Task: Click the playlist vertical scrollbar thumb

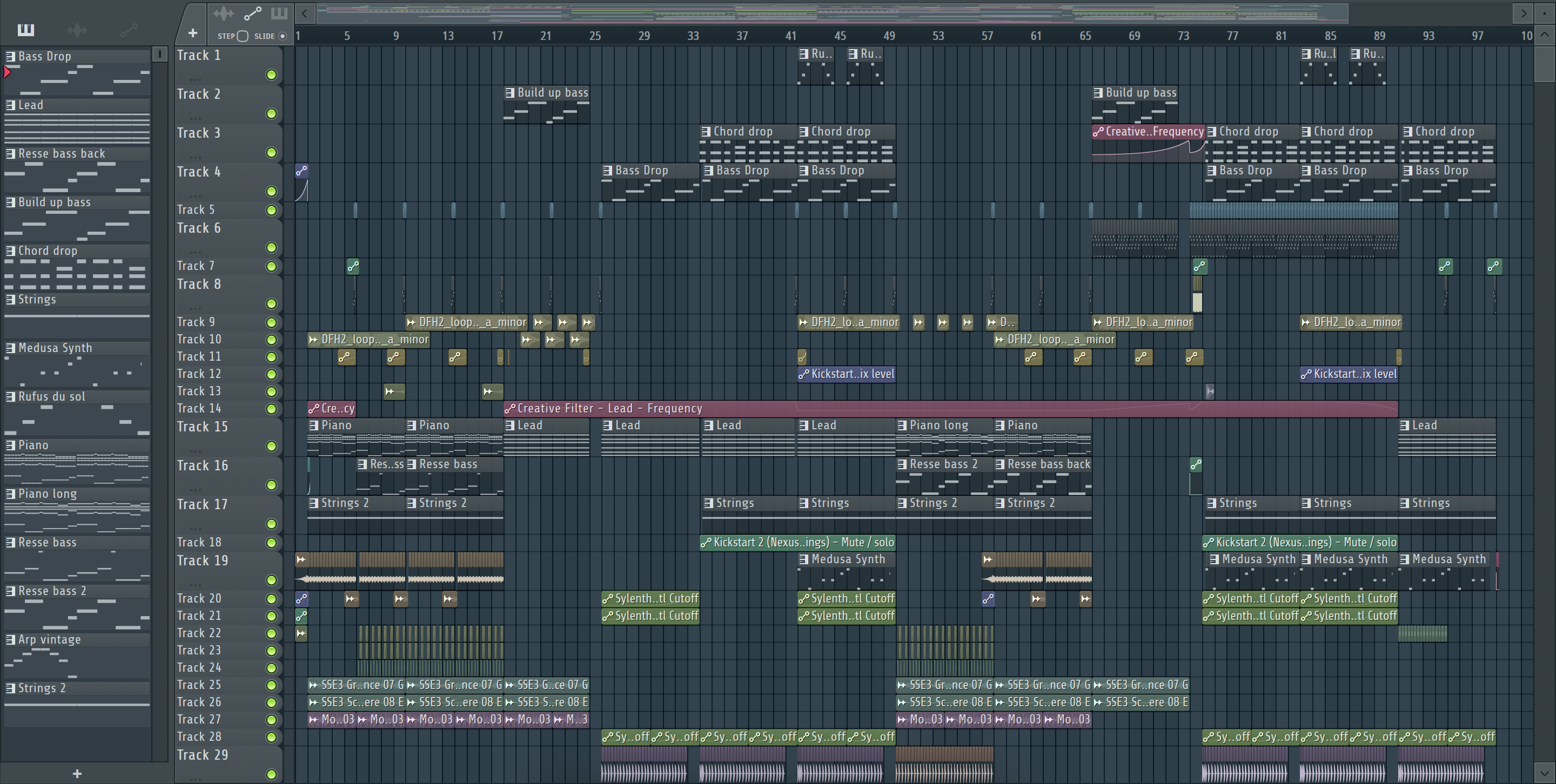Action: pyautogui.click(x=1544, y=64)
